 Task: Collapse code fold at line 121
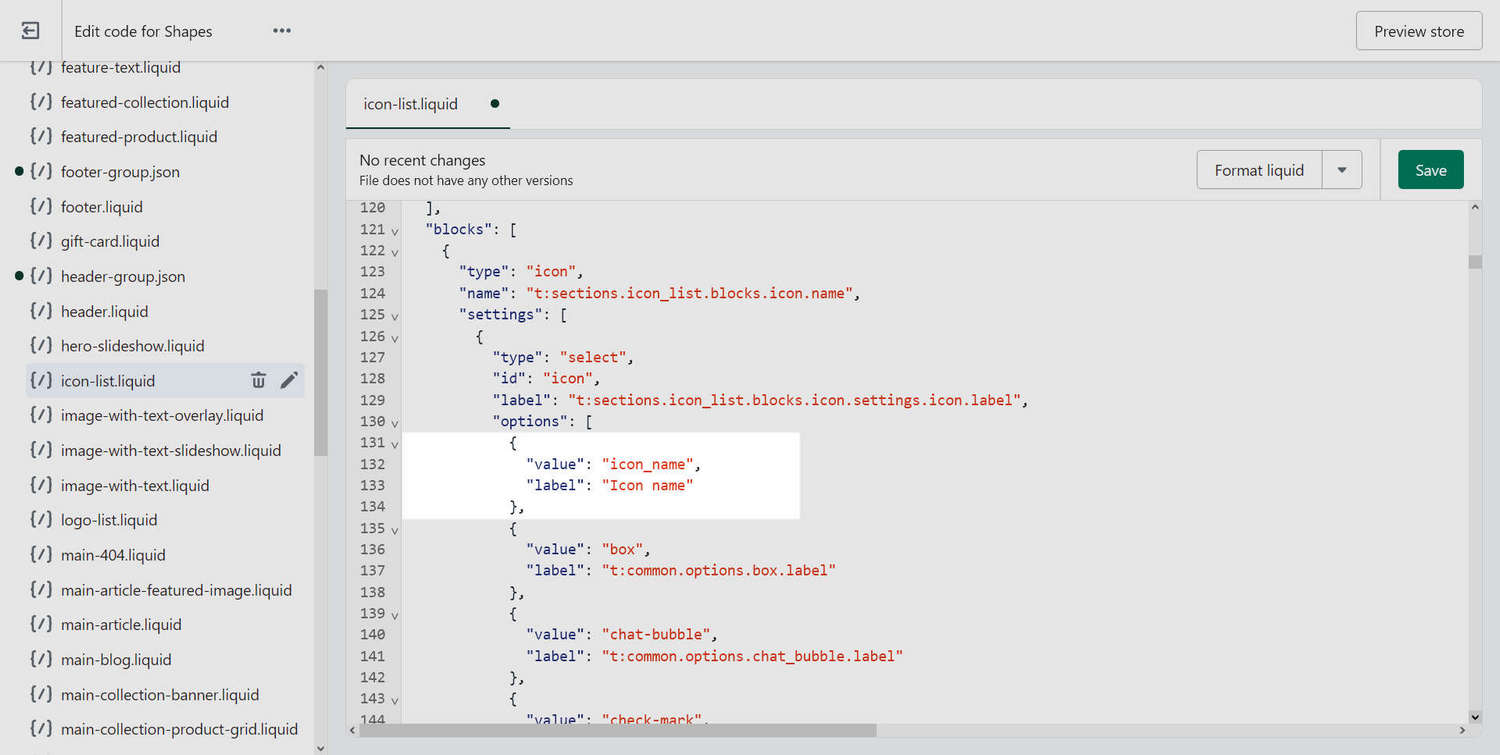click(x=394, y=230)
